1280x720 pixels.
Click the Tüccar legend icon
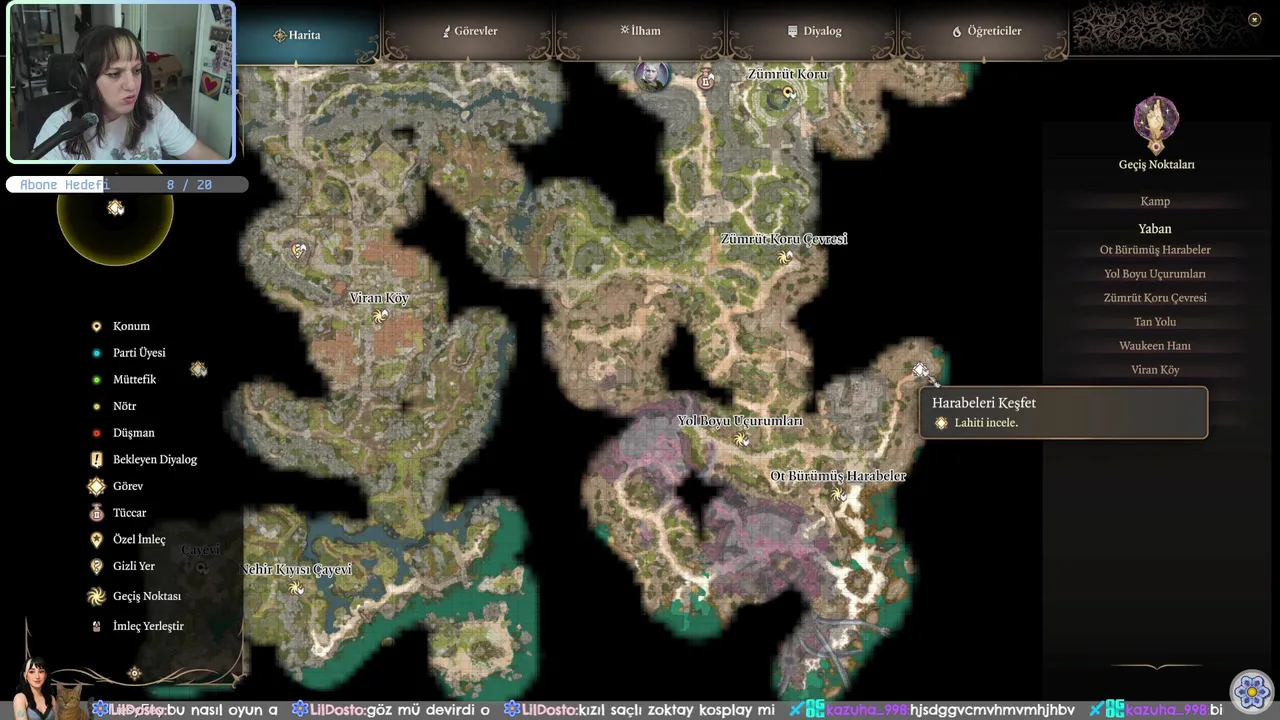[x=96, y=513]
